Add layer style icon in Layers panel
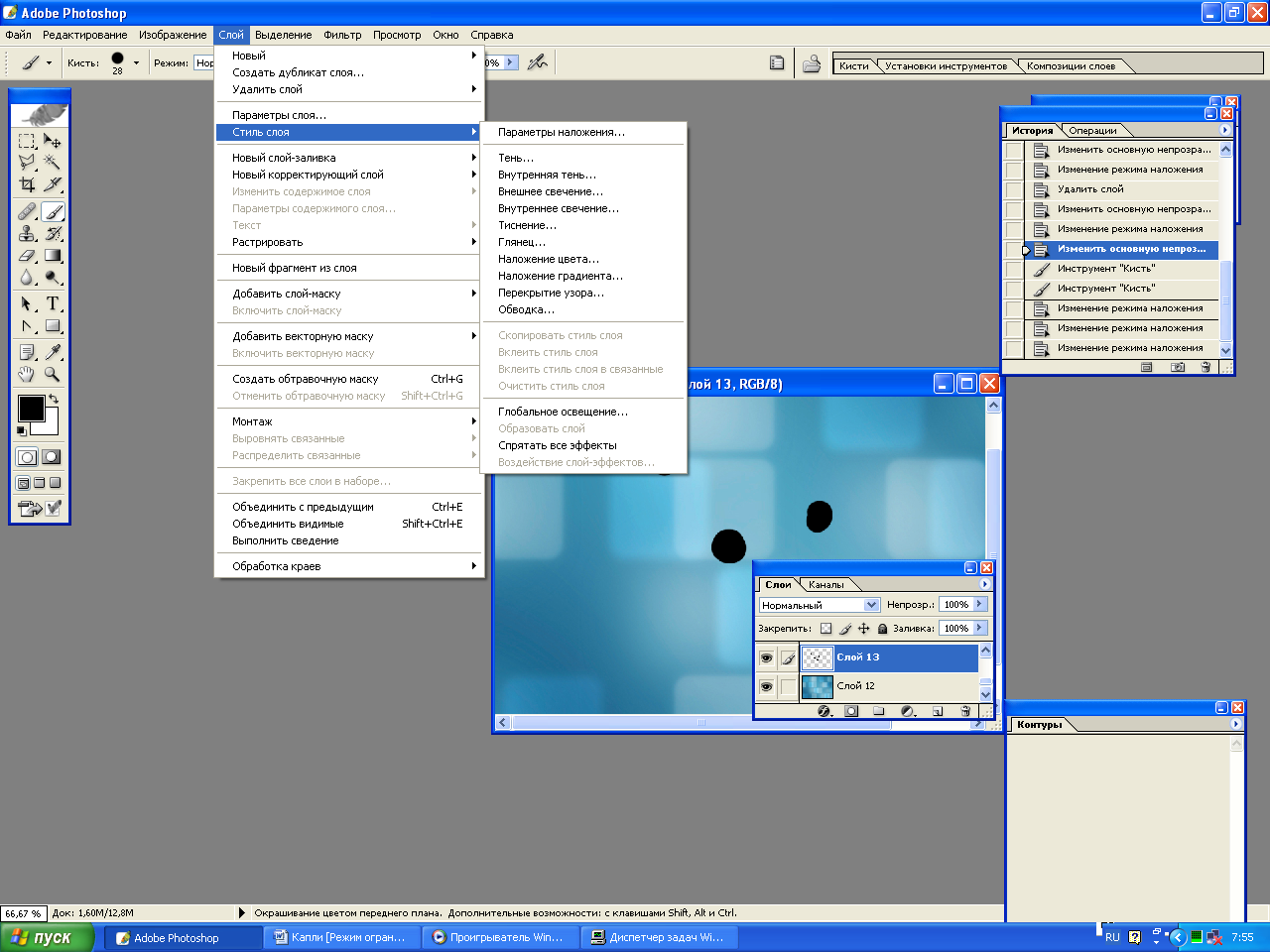This screenshot has width=1270, height=952. (x=824, y=711)
